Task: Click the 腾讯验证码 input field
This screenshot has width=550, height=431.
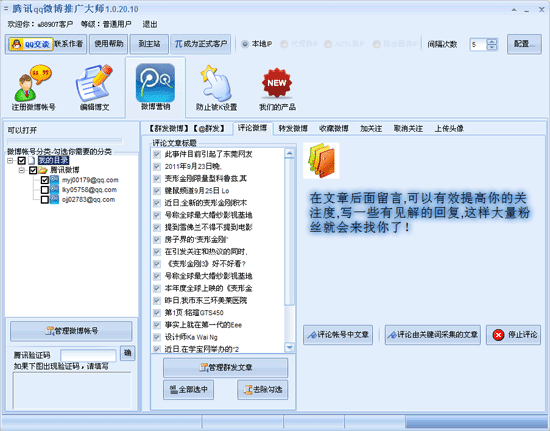Action: tap(88, 355)
